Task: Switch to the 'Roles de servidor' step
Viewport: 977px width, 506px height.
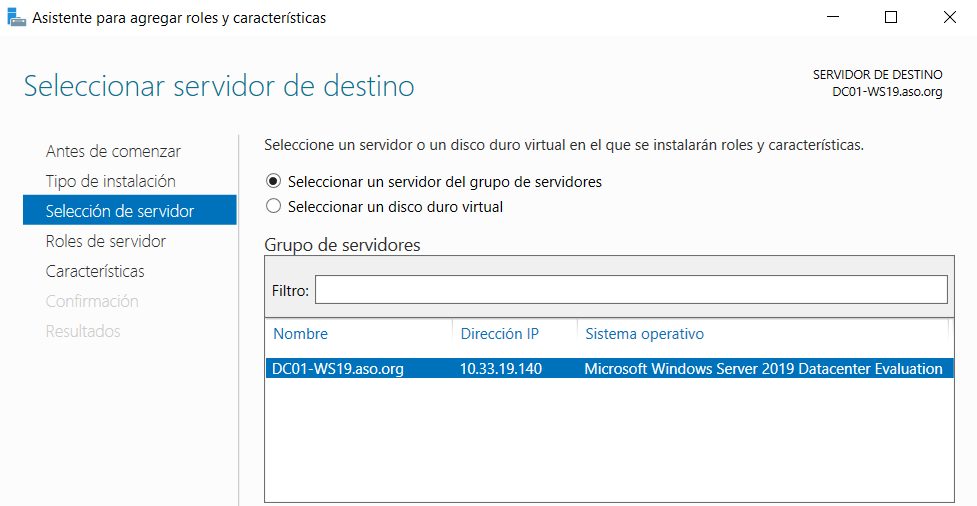Action: coord(106,241)
